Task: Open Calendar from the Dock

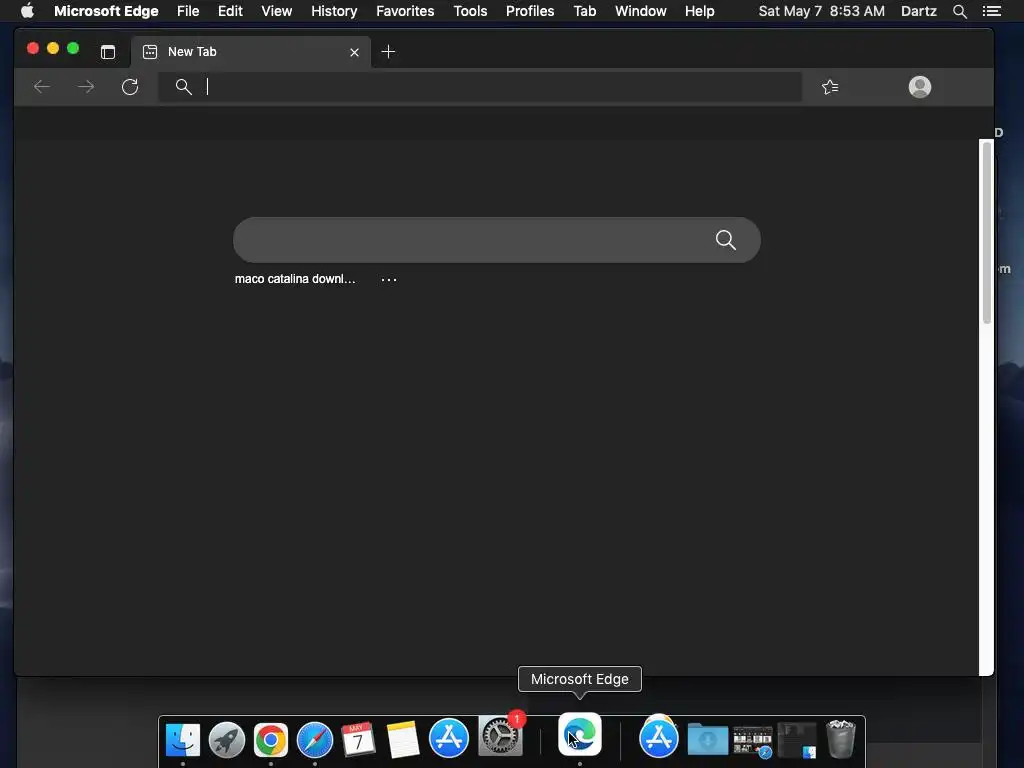Action: 359,739
